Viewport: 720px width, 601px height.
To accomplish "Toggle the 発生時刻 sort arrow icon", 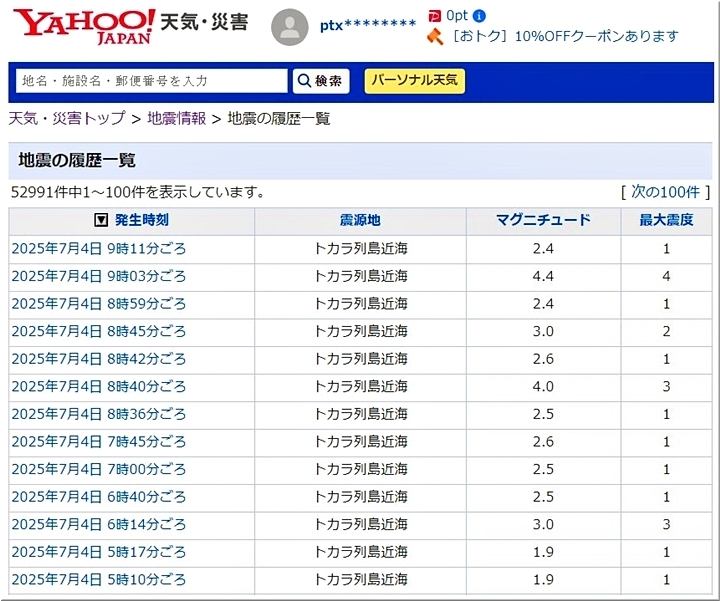I will tap(101, 220).
